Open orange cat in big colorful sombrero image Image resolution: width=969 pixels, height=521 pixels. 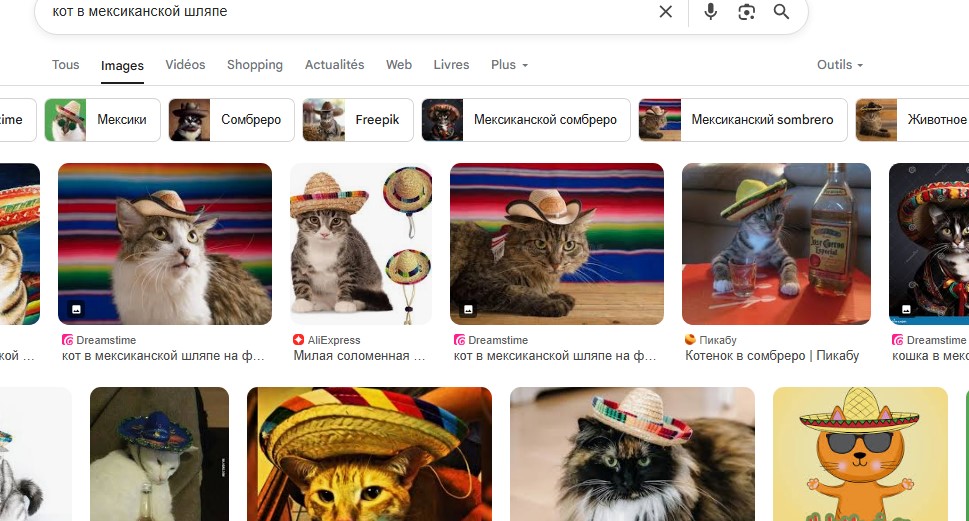point(370,454)
